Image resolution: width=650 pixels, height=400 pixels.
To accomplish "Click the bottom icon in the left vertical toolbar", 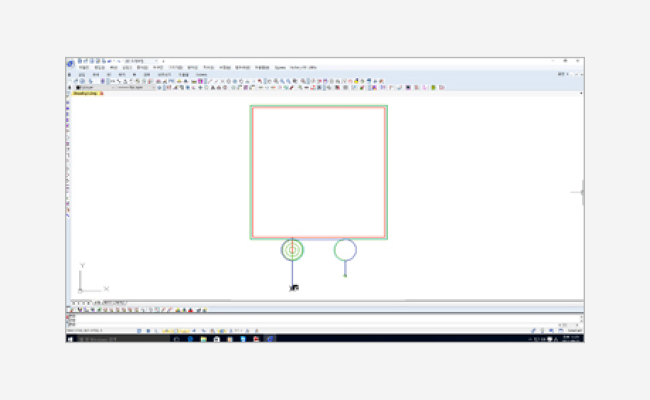I will [x=68, y=216].
